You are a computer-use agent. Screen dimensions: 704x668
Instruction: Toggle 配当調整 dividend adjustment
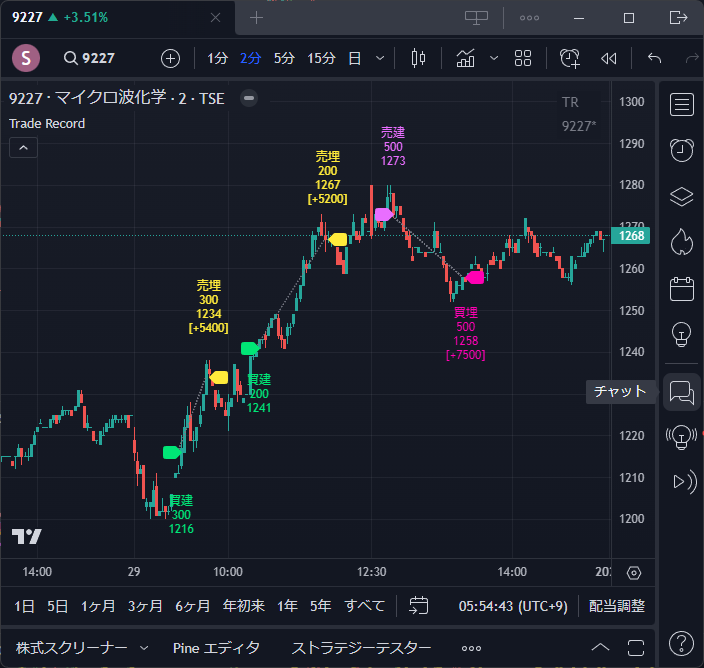point(617,606)
